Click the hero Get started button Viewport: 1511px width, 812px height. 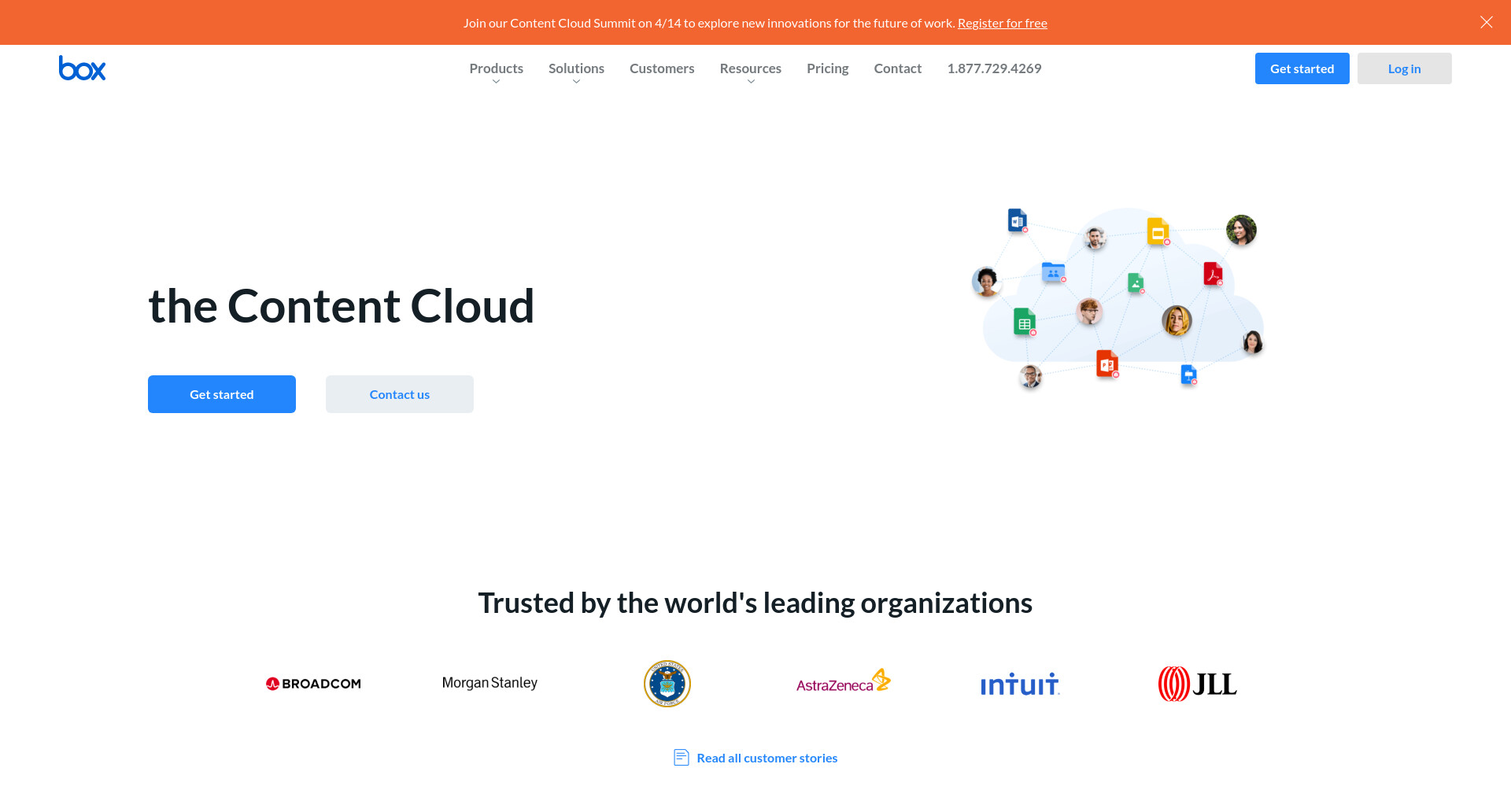(222, 394)
